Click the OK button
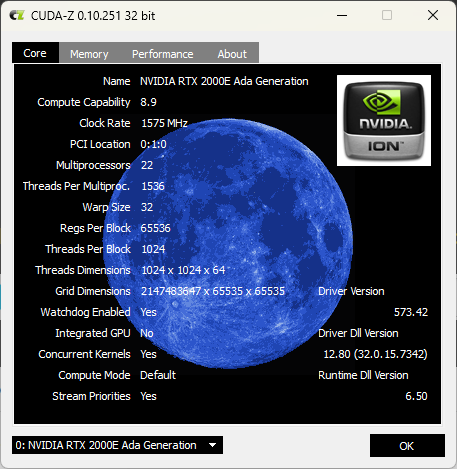Viewport: 457px width, 469px height. click(407, 446)
